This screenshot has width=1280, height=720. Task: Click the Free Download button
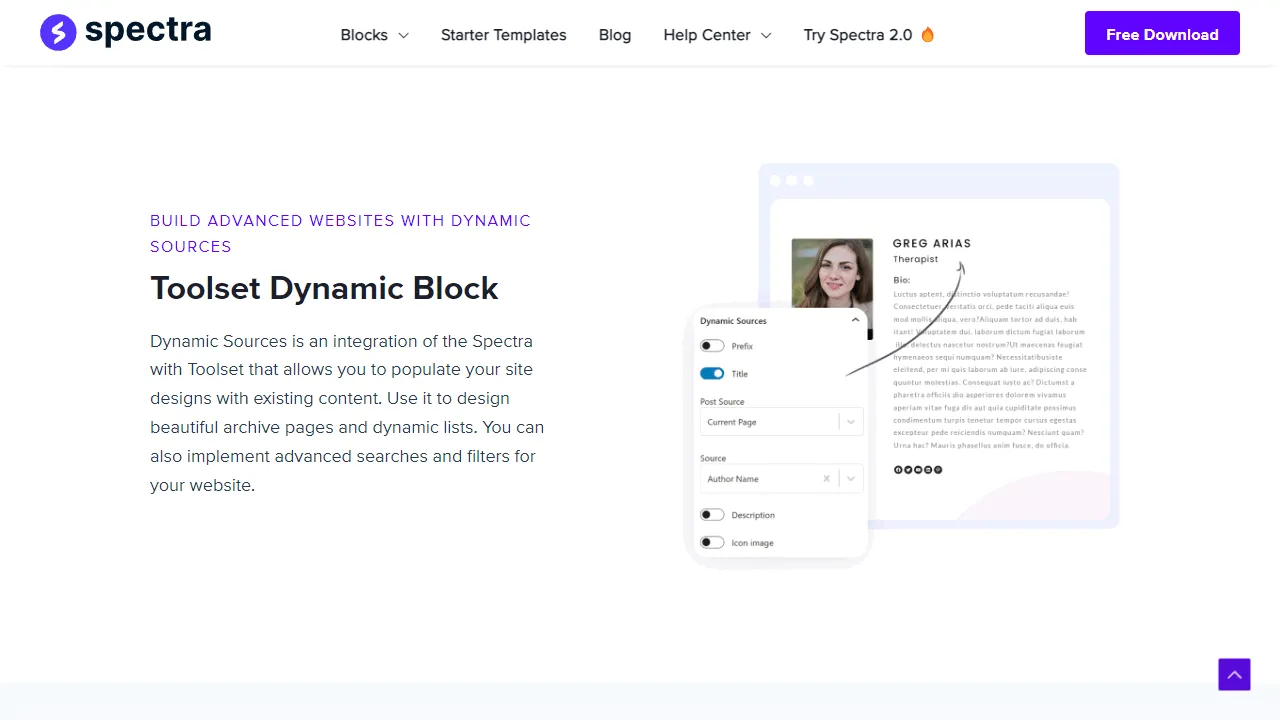coord(1162,33)
